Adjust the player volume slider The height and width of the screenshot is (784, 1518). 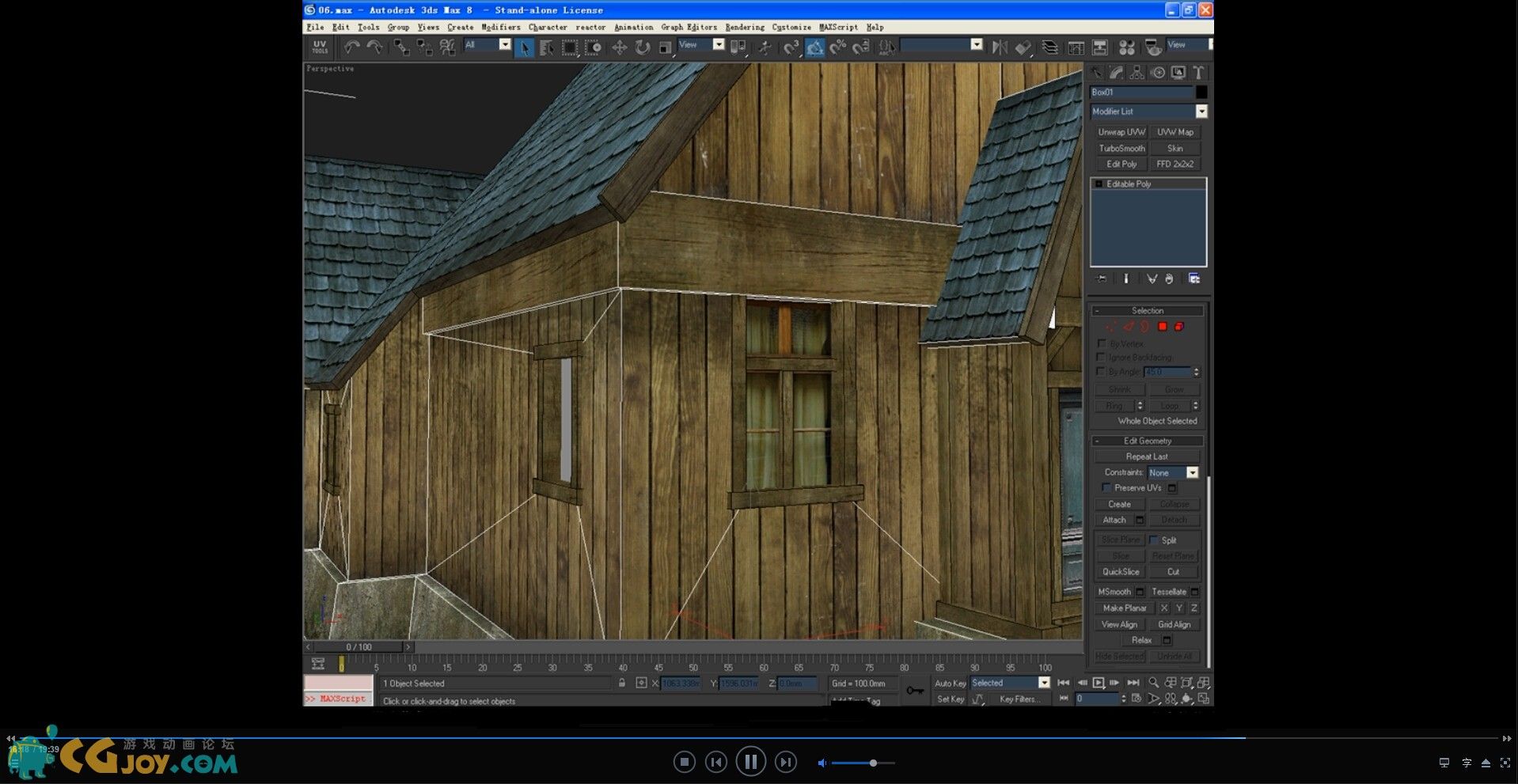(863, 763)
